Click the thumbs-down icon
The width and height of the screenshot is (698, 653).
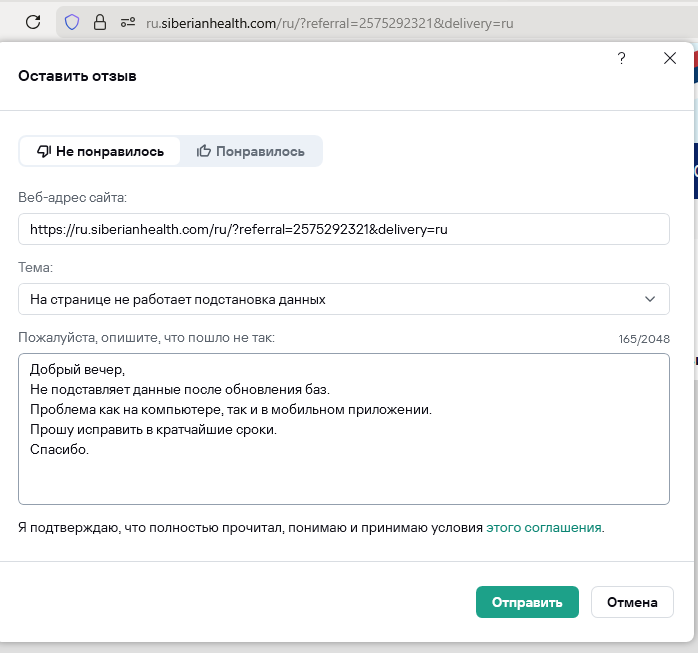click(44, 151)
